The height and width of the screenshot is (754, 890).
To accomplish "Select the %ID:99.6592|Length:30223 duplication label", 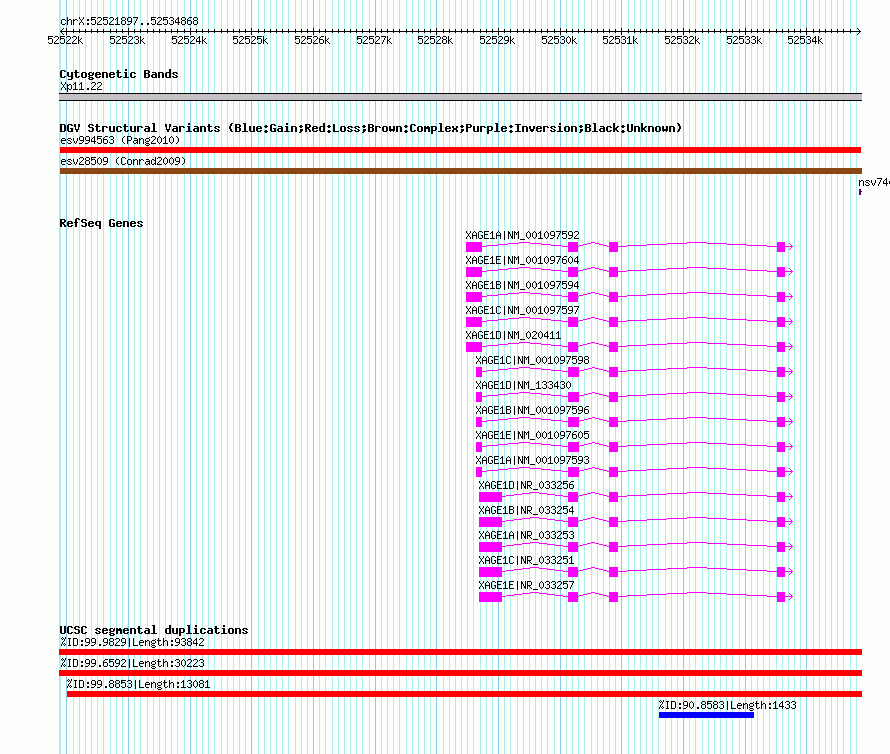I will 132,663.
